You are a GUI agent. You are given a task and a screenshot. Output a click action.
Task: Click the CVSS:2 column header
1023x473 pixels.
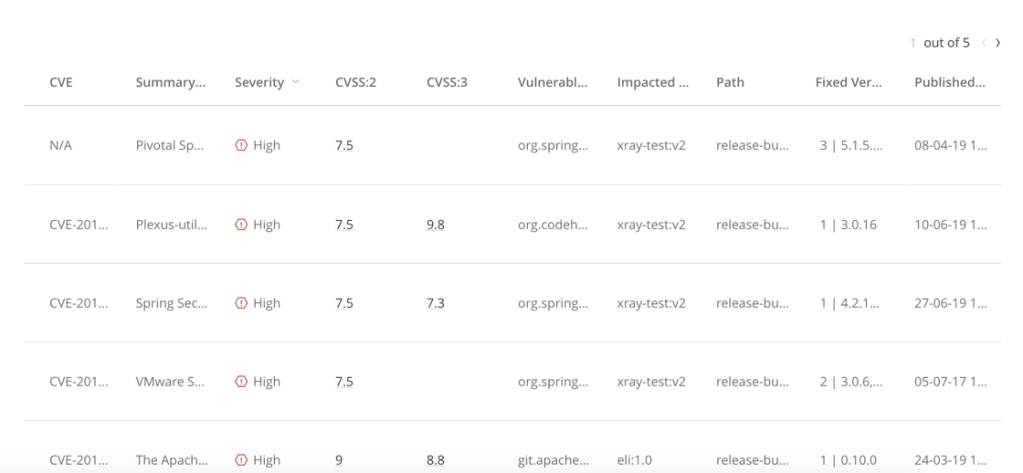(x=354, y=82)
